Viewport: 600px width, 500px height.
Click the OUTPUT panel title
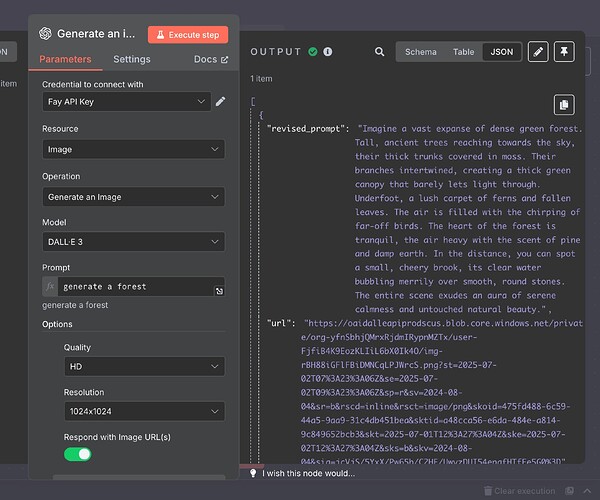click(x=276, y=52)
